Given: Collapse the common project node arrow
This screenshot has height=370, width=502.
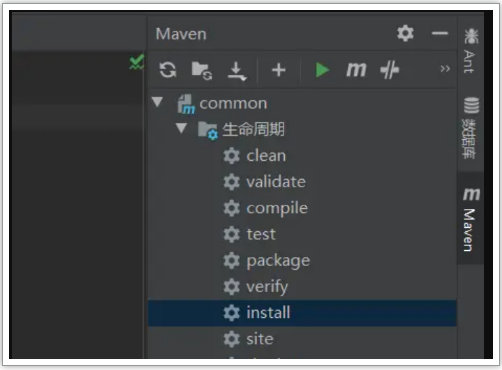Looking at the screenshot, I should (x=157, y=102).
